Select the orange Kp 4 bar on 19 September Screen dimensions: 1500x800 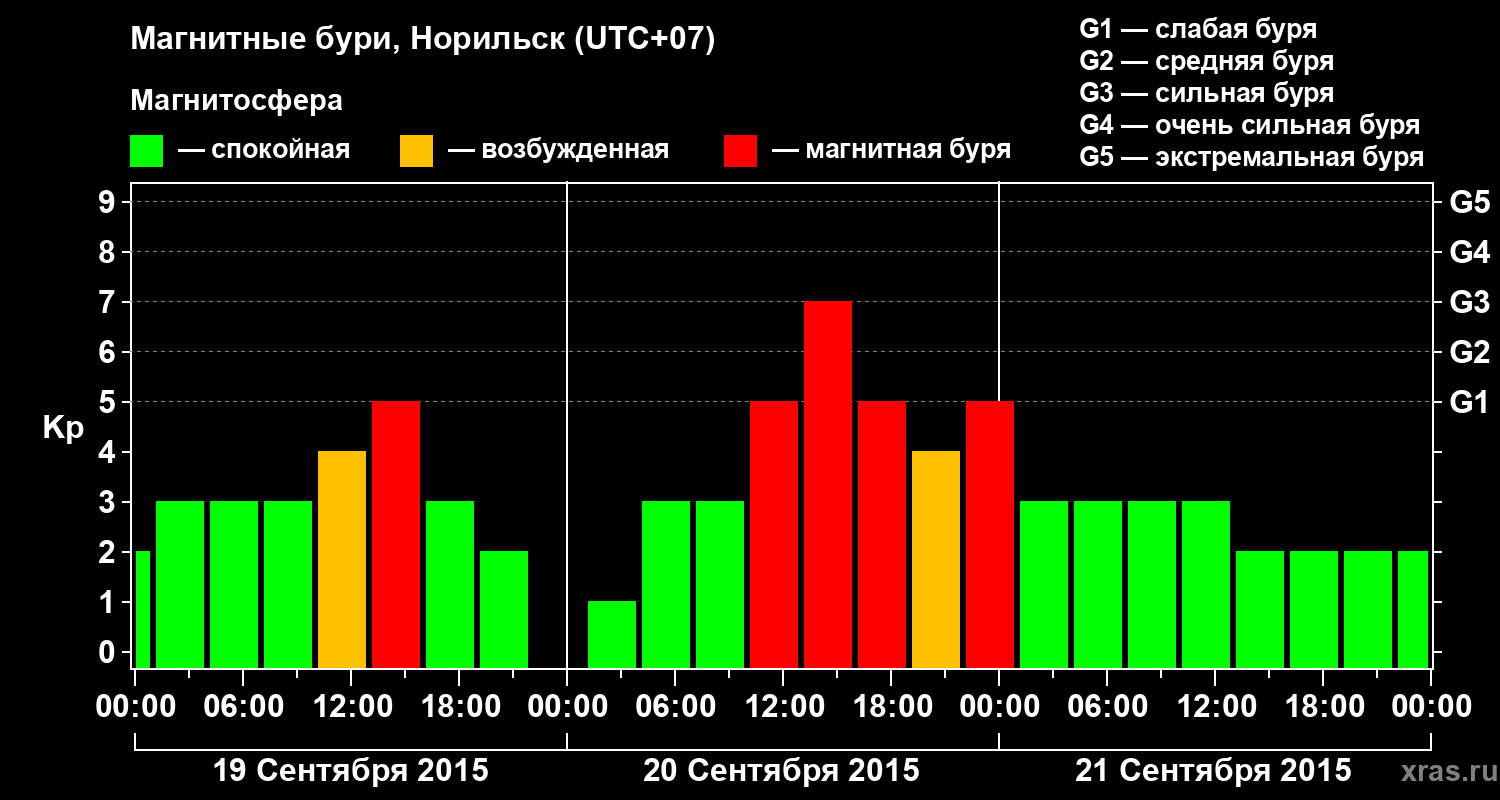[342, 559]
